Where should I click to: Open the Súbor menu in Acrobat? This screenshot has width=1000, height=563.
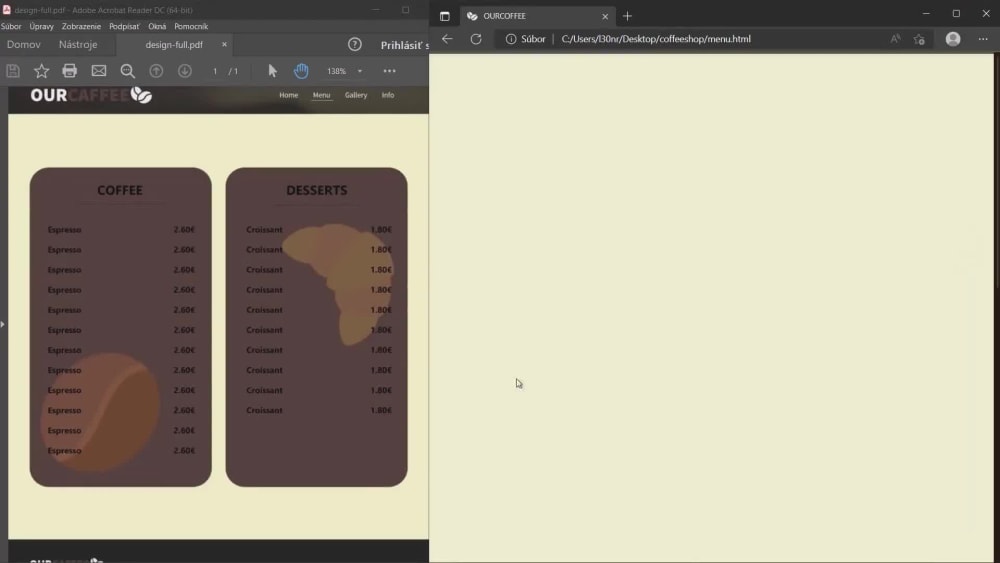pos(11,26)
